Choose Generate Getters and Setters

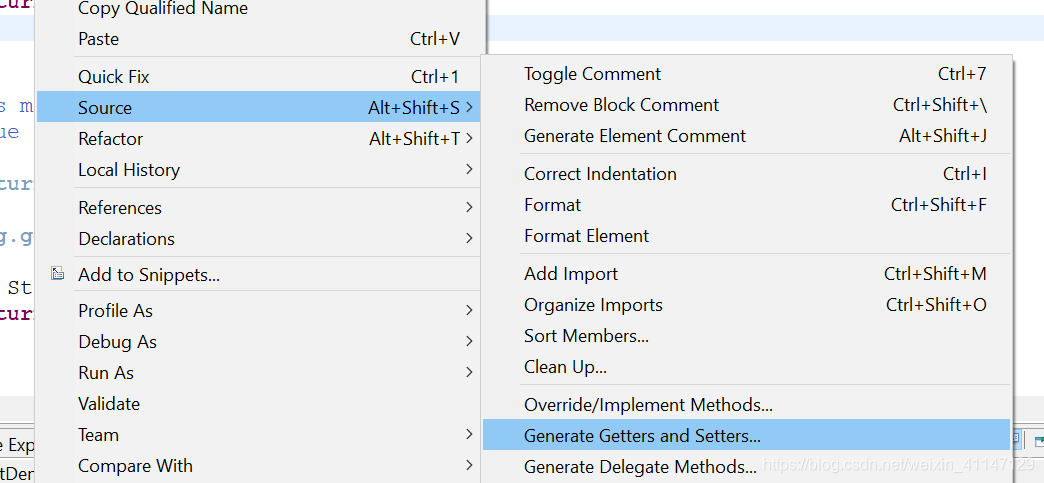click(x=642, y=436)
